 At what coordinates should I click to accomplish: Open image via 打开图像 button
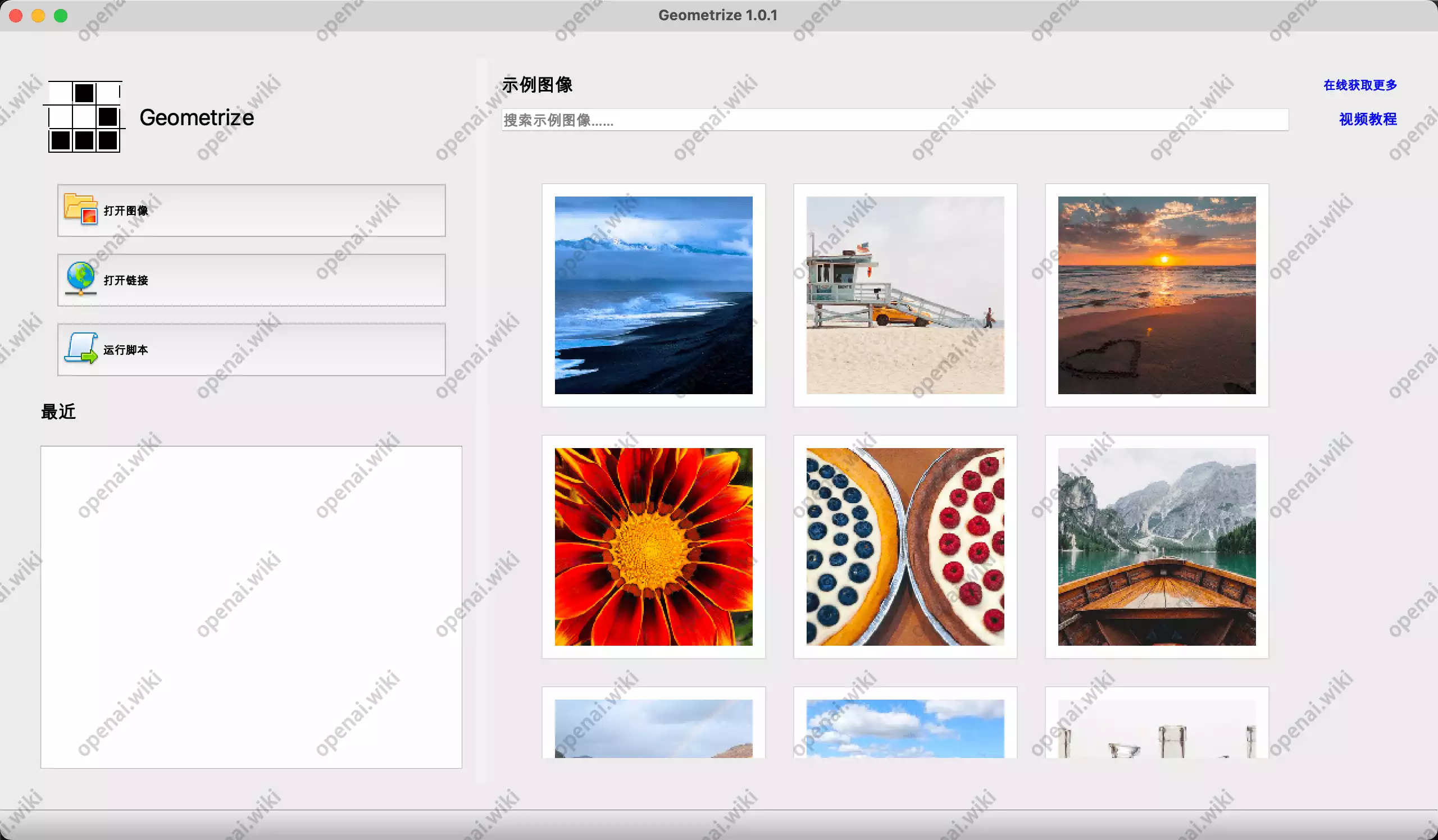251,211
